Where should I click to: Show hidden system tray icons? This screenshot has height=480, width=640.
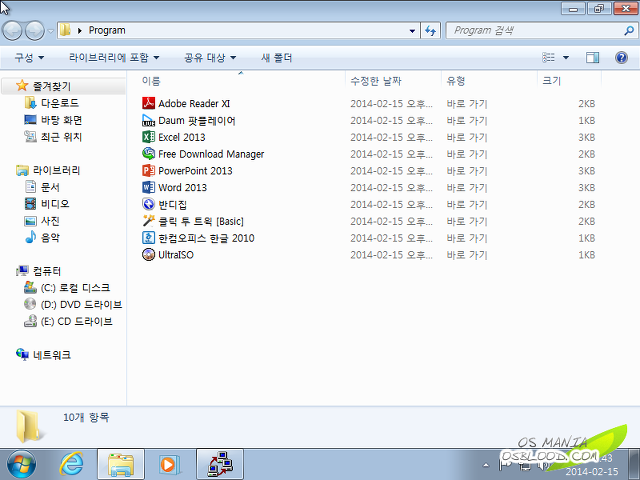486,465
